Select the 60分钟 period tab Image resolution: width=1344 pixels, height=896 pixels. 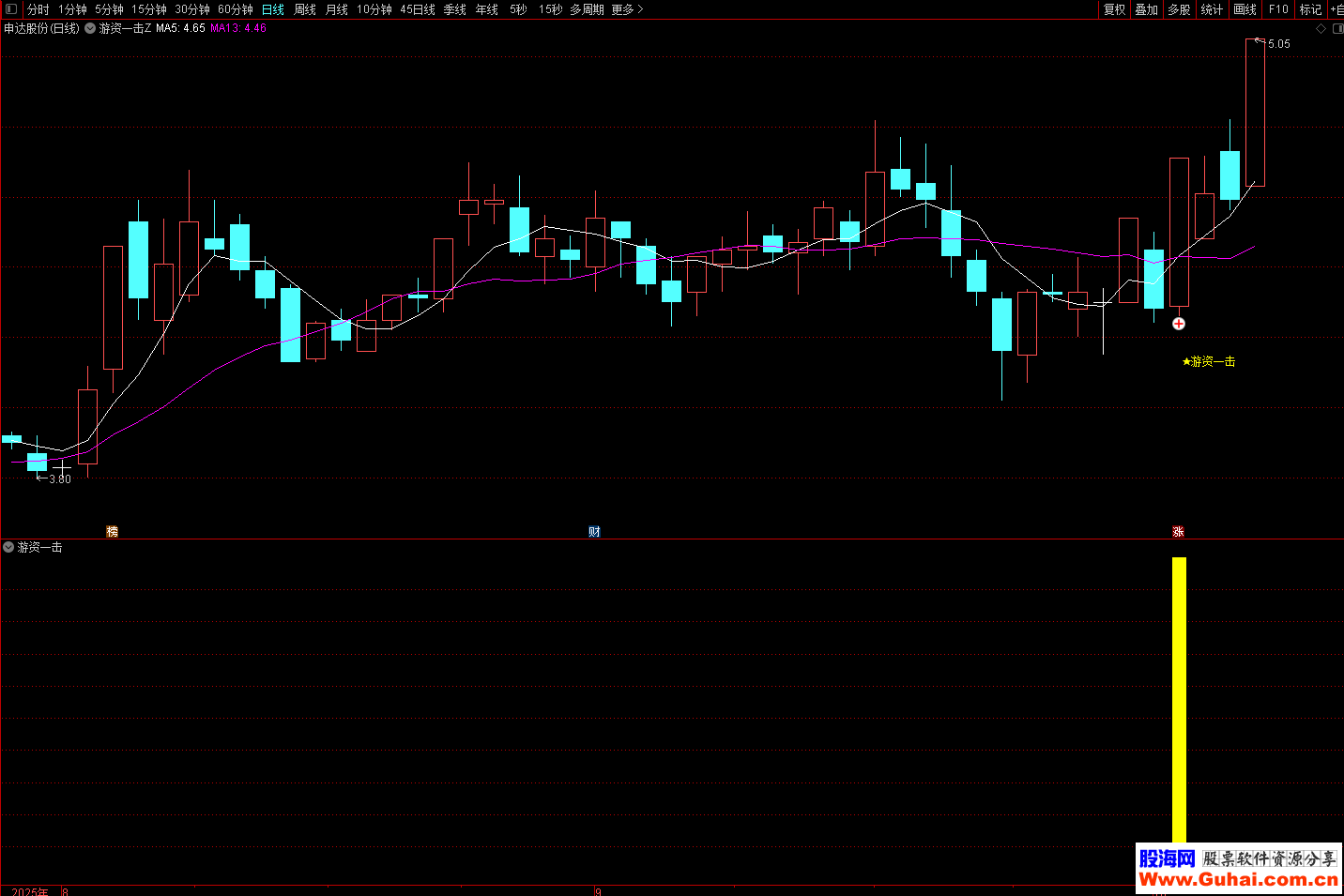click(235, 9)
